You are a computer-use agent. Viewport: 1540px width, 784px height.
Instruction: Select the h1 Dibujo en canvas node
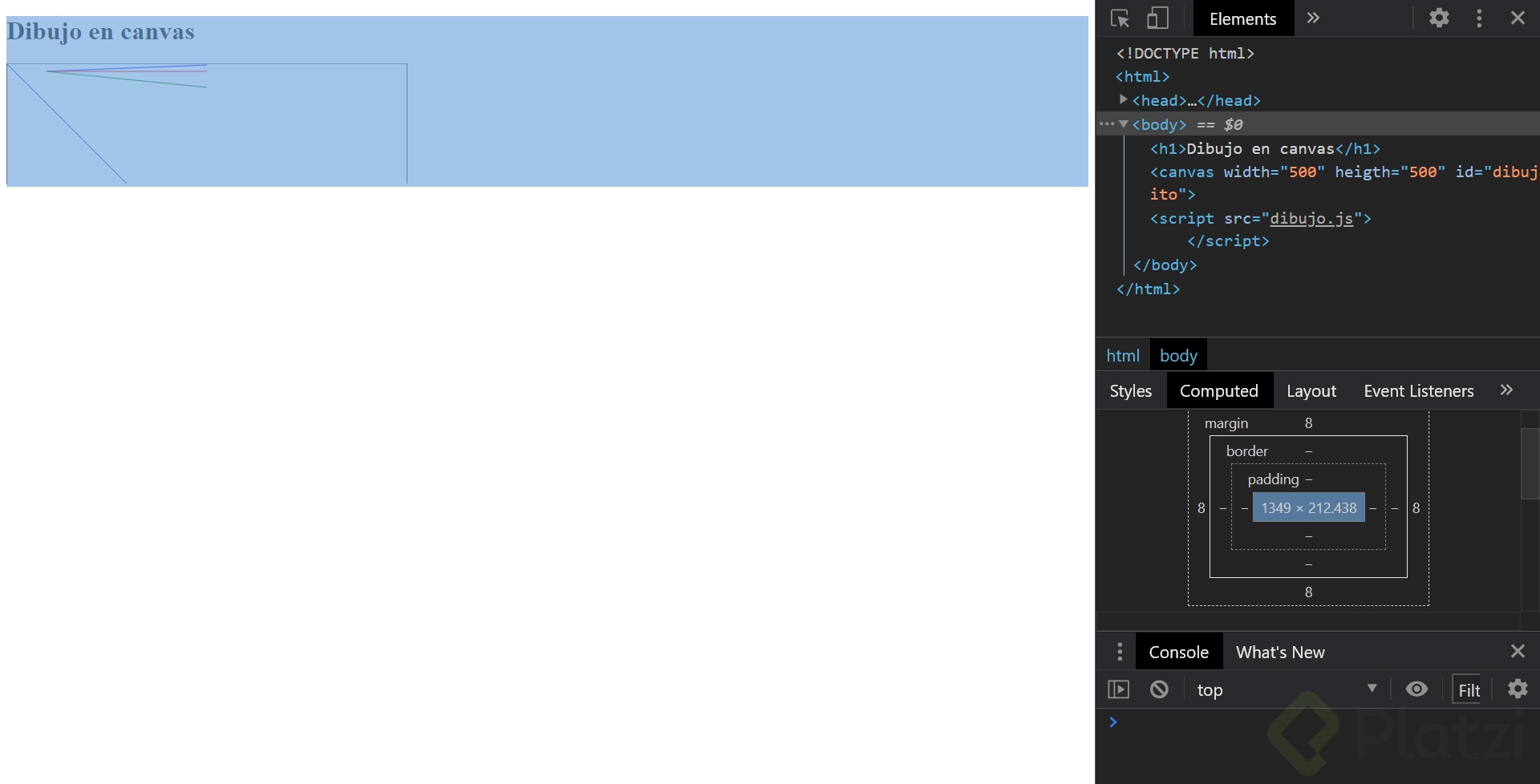(1265, 148)
